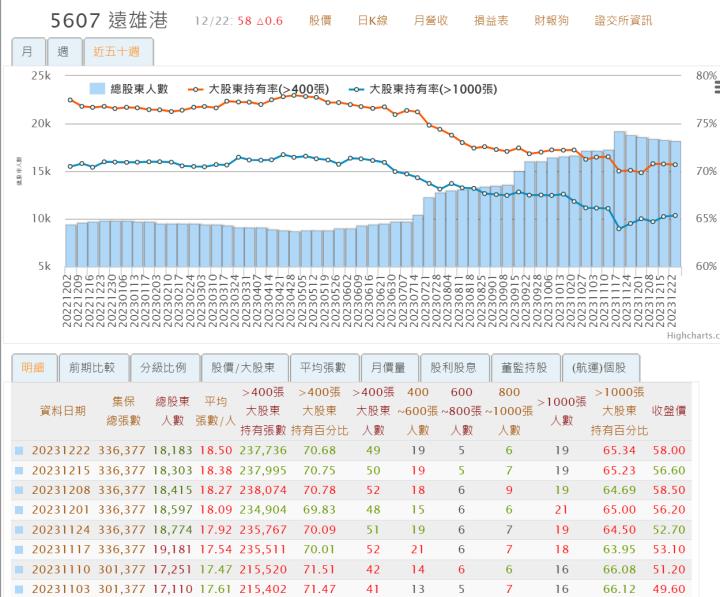Click the closing price 49.60

click(x=669, y=589)
